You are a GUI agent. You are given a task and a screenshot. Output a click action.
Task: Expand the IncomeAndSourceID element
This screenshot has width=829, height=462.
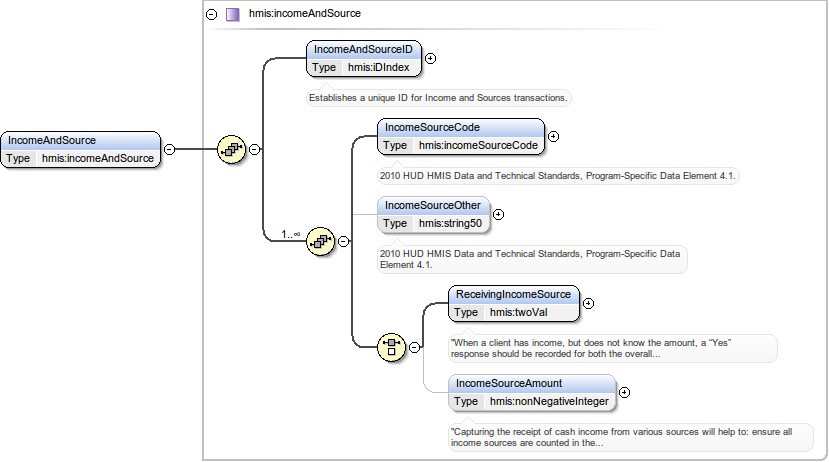(430, 58)
